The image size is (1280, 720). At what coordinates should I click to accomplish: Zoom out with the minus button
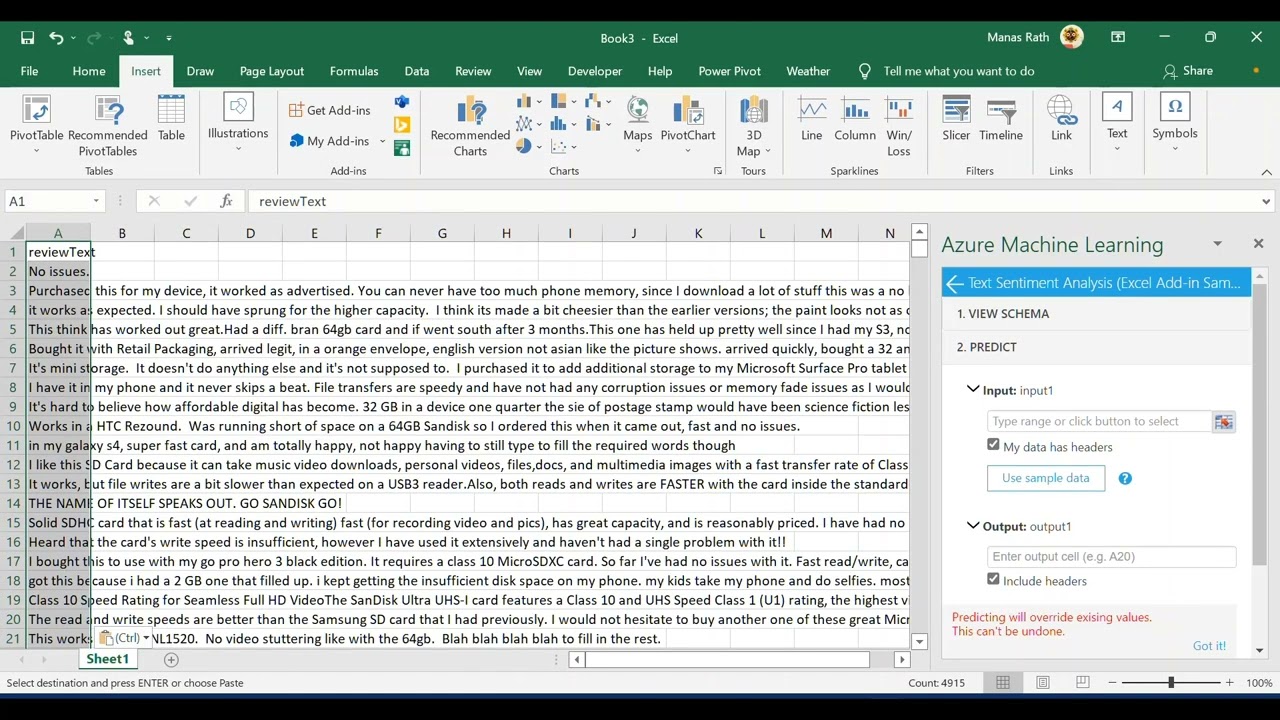tap(1112, 682)
